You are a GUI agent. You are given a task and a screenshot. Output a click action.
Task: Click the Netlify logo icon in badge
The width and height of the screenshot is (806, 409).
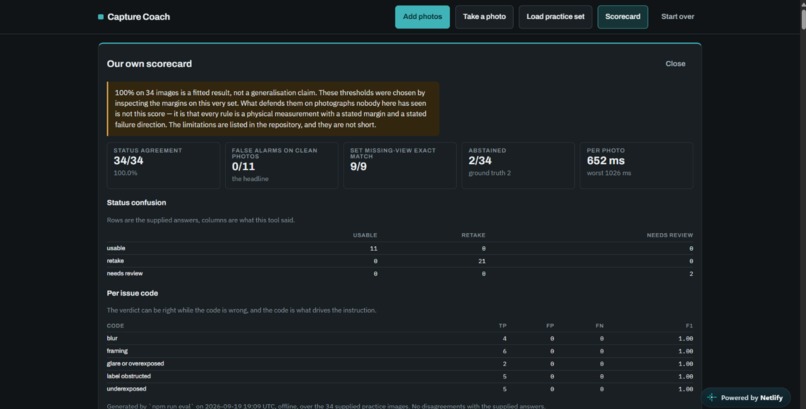(712, 397)
